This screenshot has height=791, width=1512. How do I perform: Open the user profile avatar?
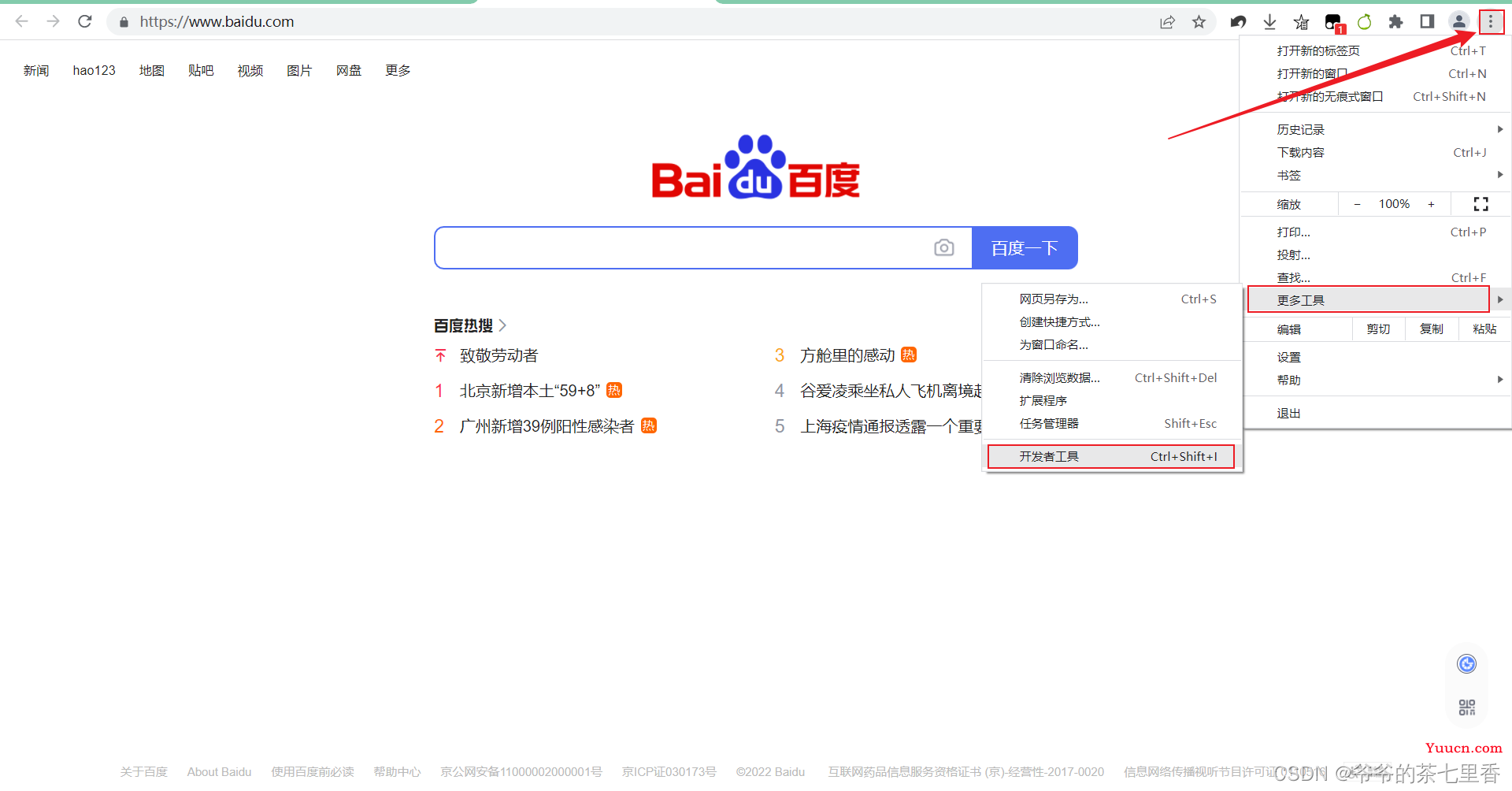1458,22
